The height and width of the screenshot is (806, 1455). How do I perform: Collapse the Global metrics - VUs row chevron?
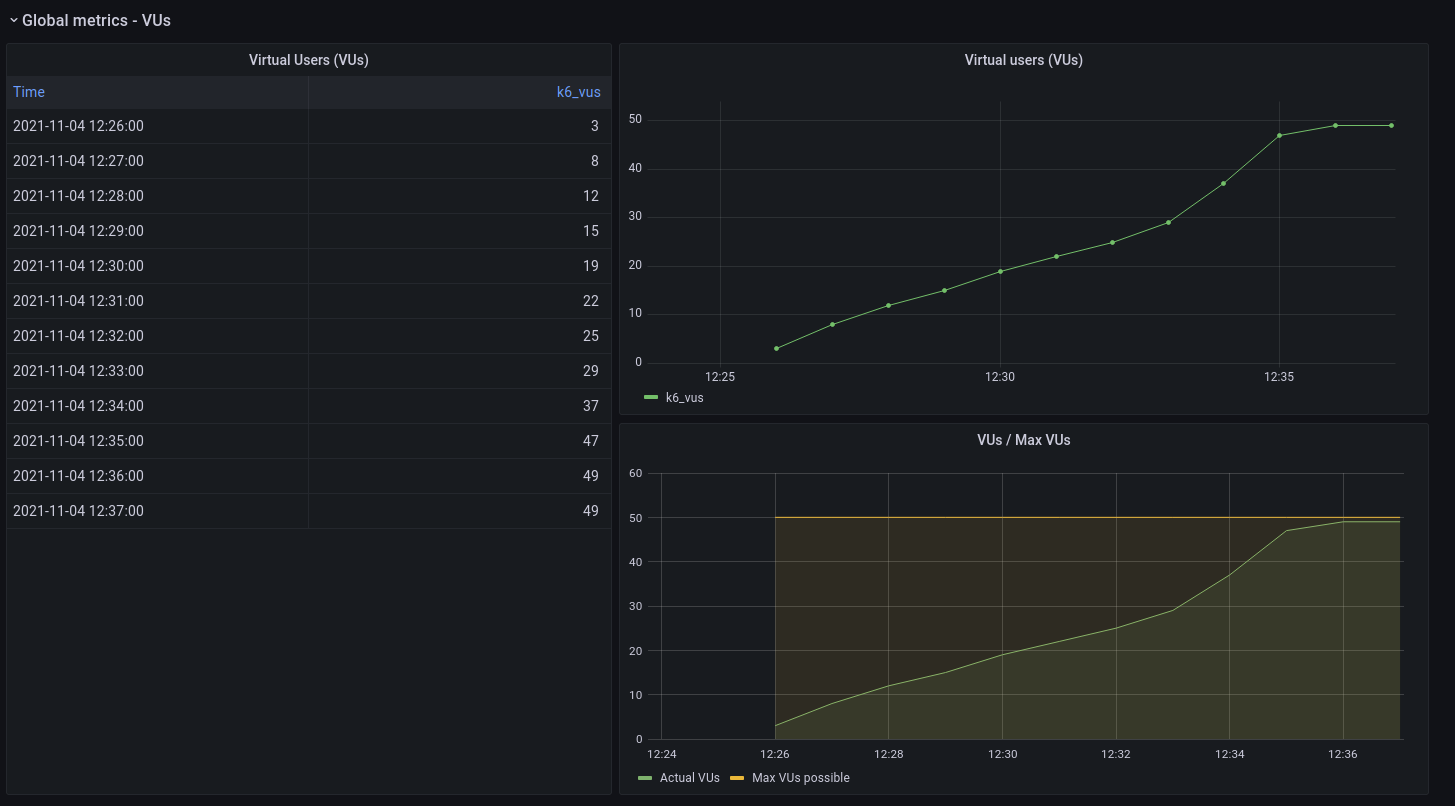coord(14,20)
